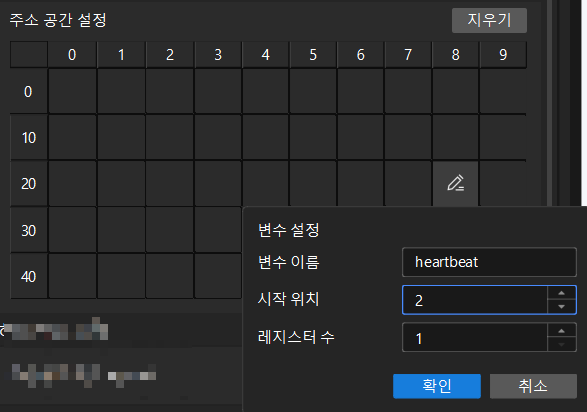Click the row header labeled 30
Image resolution: width=587 pixels, height=412 pixels.
click(x=29, y=230)
